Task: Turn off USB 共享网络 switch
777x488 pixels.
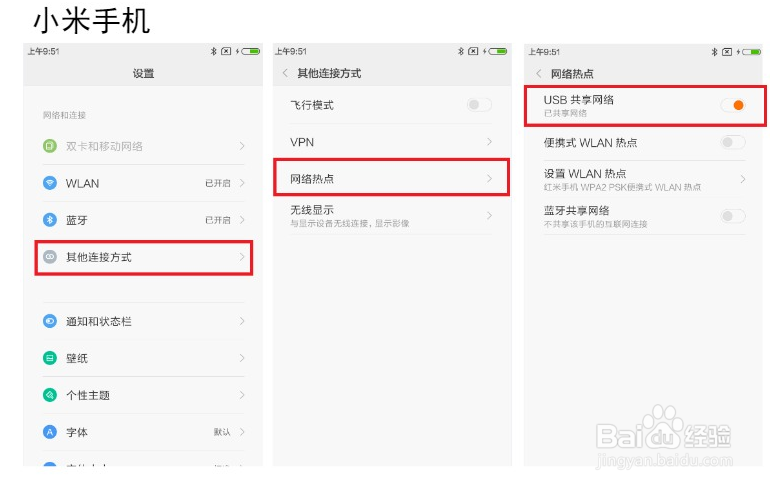Action: [733, 105]
